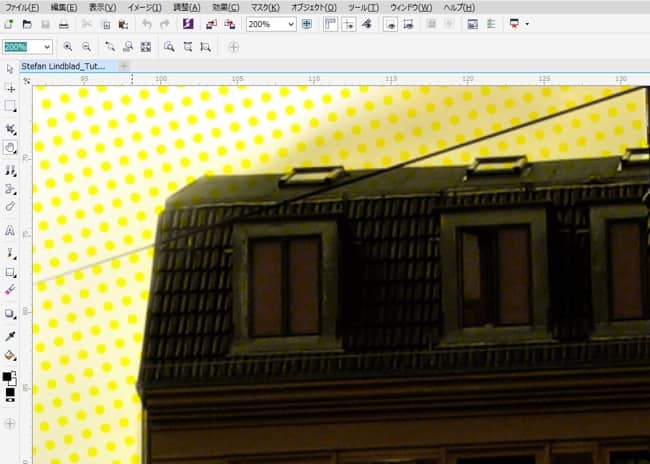Select the Pick tool in toolbox
The height and width of the screenshot is (464, 650).
click(10, 69)
